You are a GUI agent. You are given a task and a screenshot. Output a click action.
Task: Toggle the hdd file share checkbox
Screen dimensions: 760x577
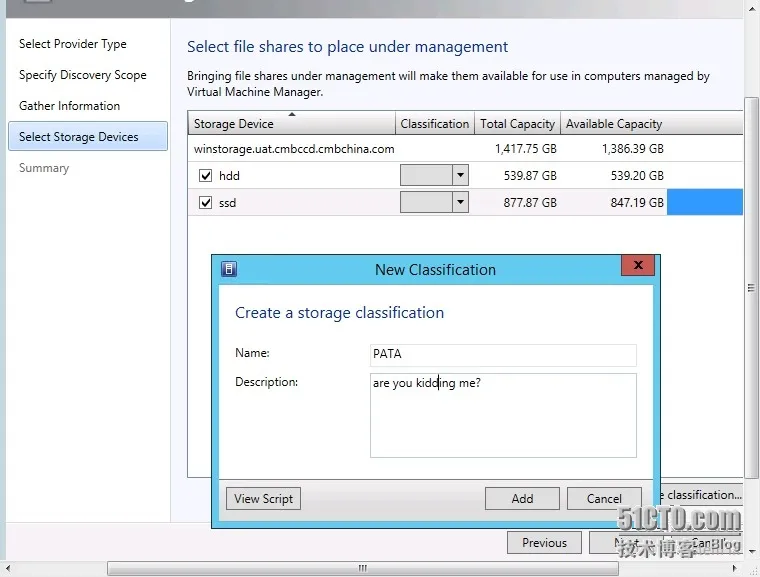tap(206, 176)
